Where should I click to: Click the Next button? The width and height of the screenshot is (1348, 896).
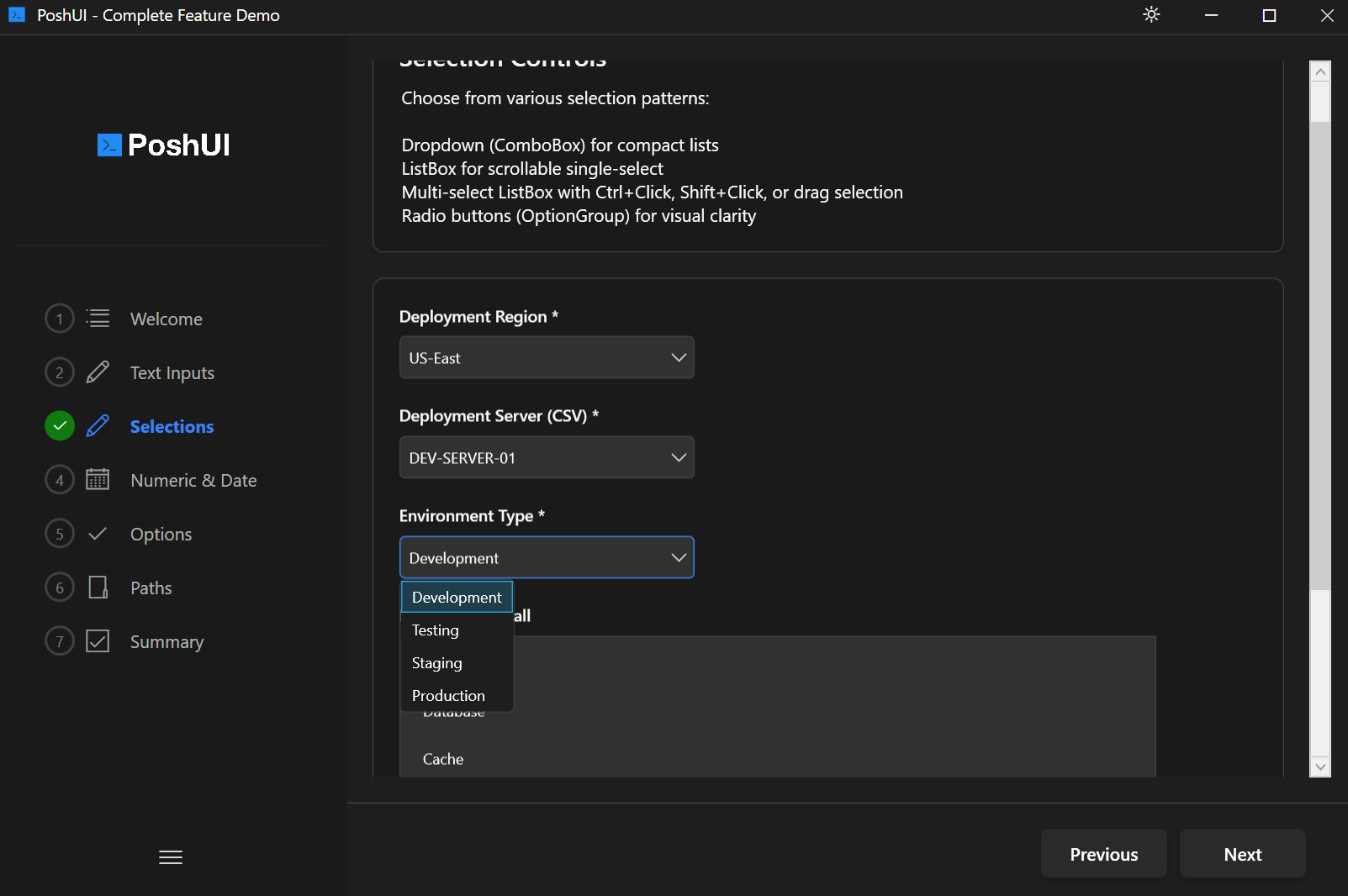point(1243,854)
